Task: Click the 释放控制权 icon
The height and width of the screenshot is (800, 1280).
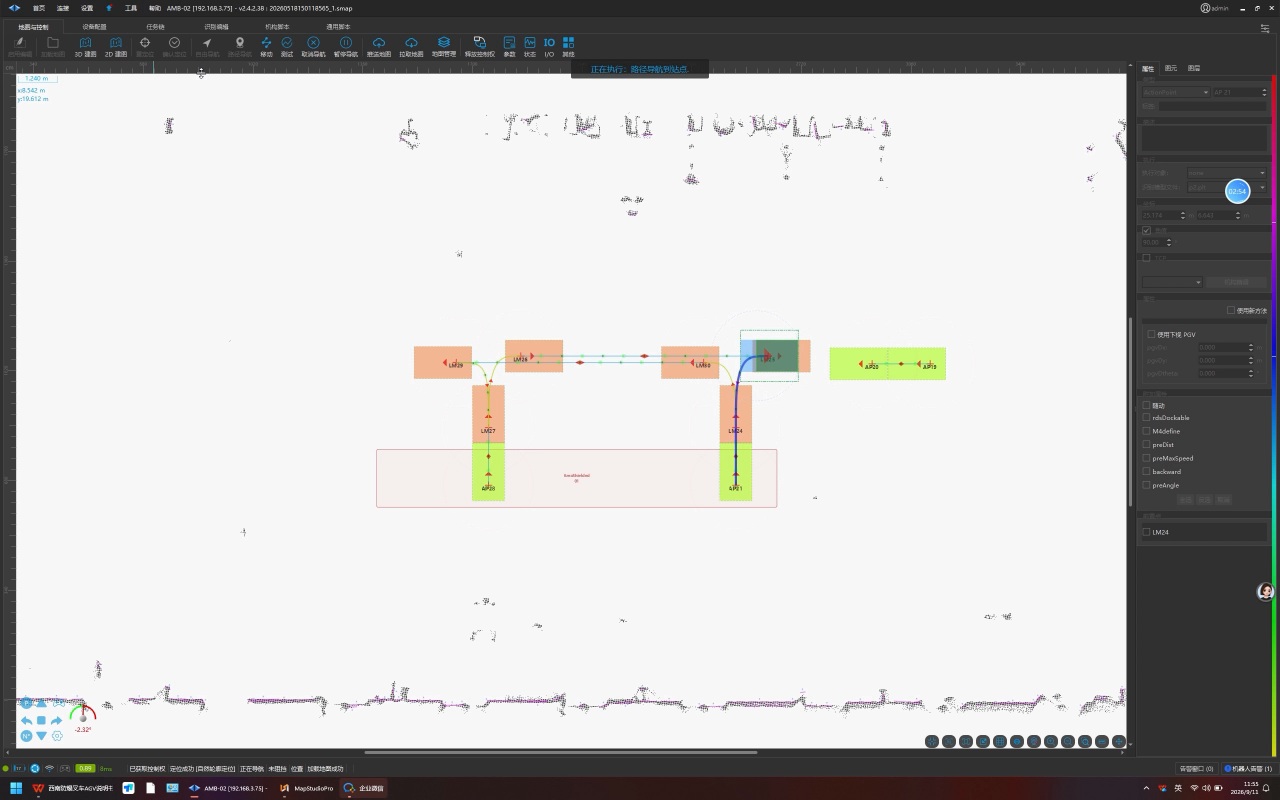Action: tap(480, 47)
